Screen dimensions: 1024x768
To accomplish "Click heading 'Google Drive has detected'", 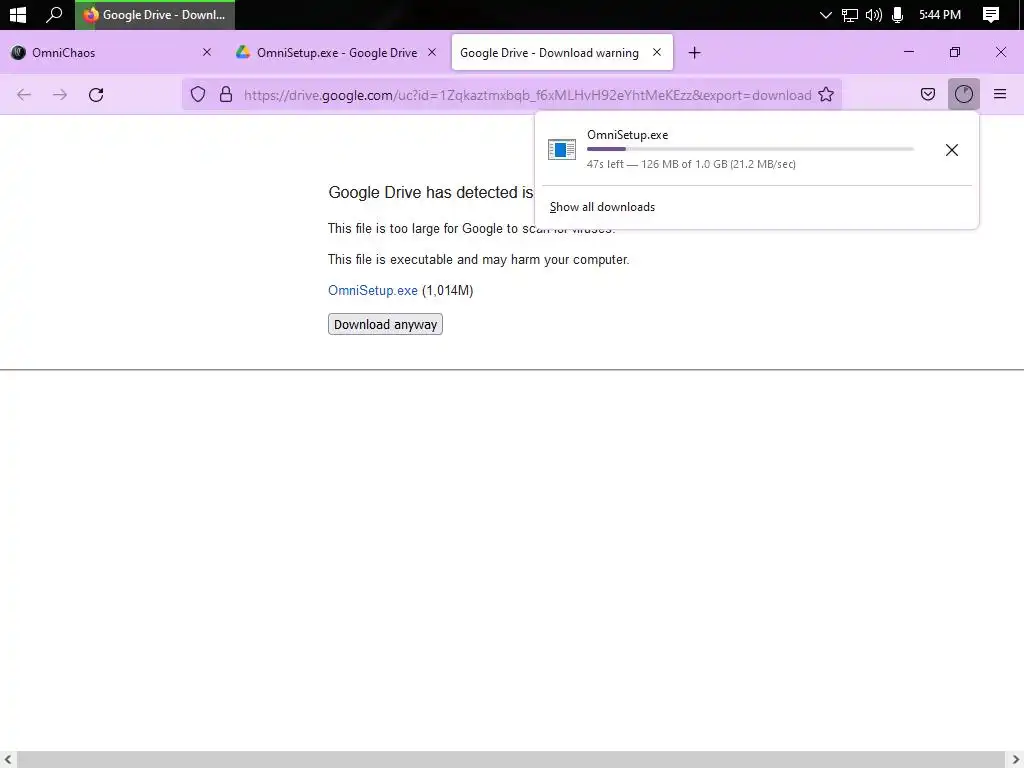I will click(x=431, y=193).
